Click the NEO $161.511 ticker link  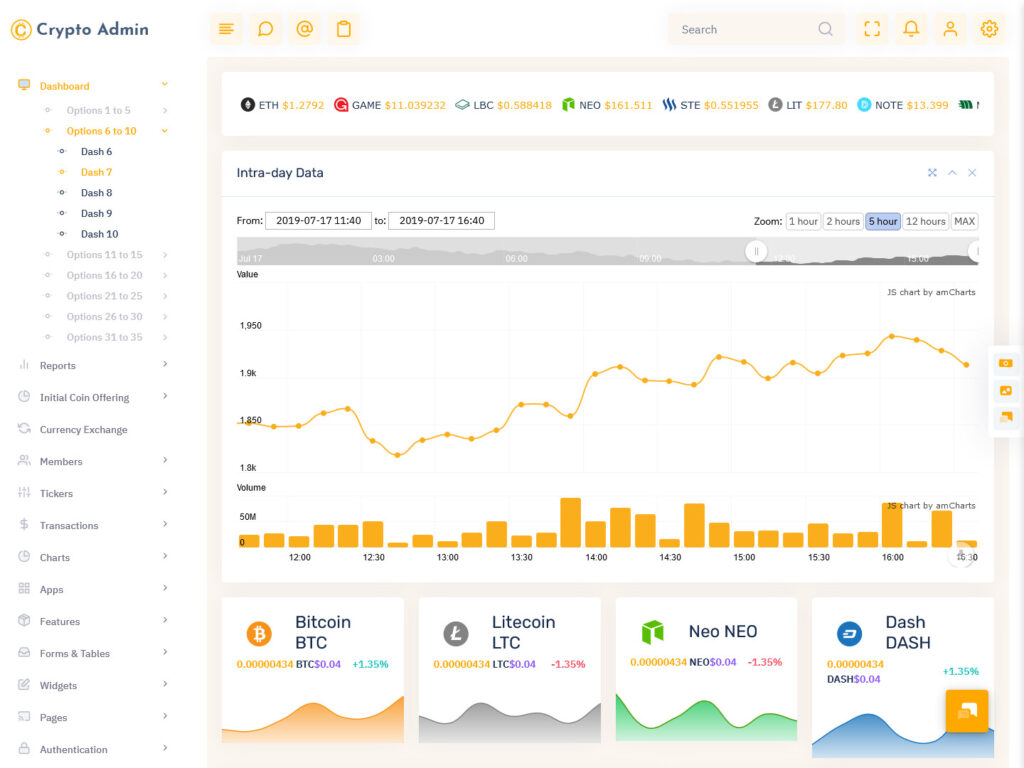coord(608,104)
